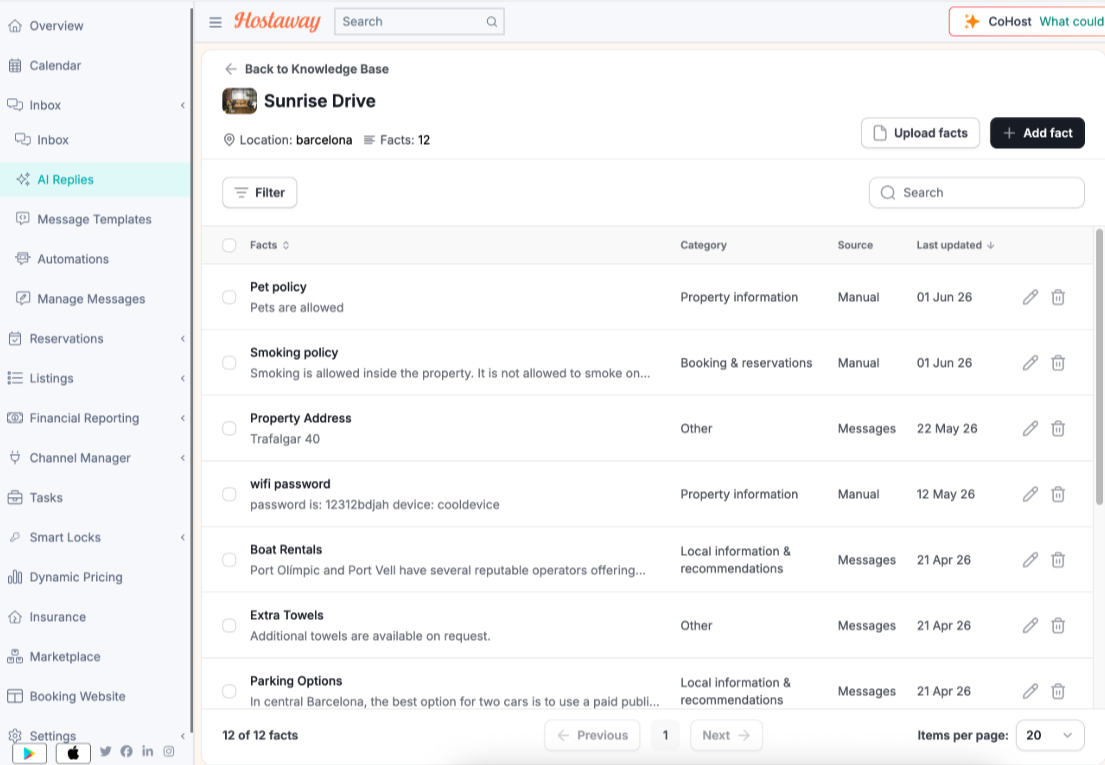Viewport: 1105px width, 765px height.
Task: Collapse the Inbox sidebar group
Action: click(x=183, y=105)
